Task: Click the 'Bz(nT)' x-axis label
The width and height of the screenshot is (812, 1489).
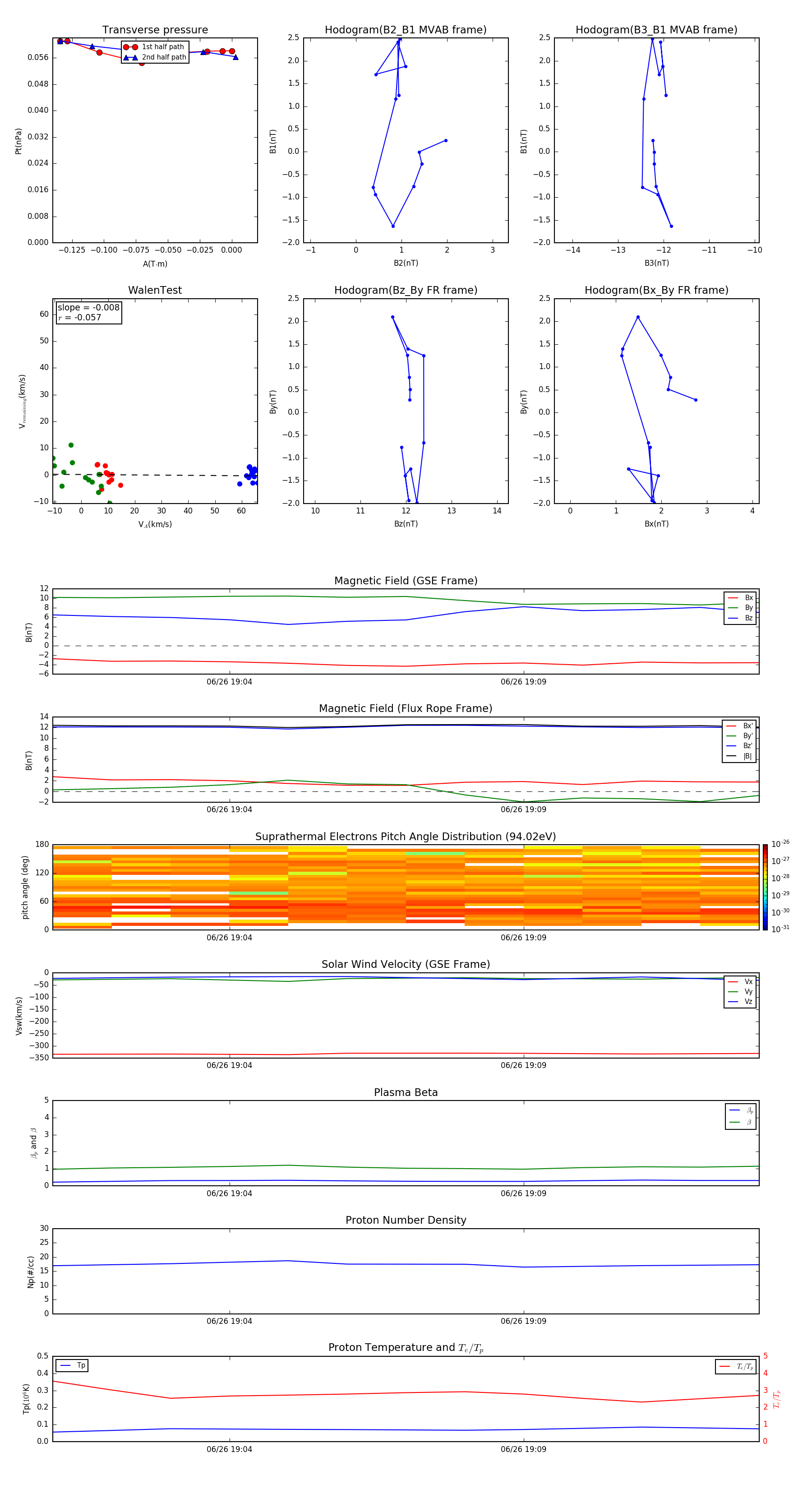Action: (406, 524)
